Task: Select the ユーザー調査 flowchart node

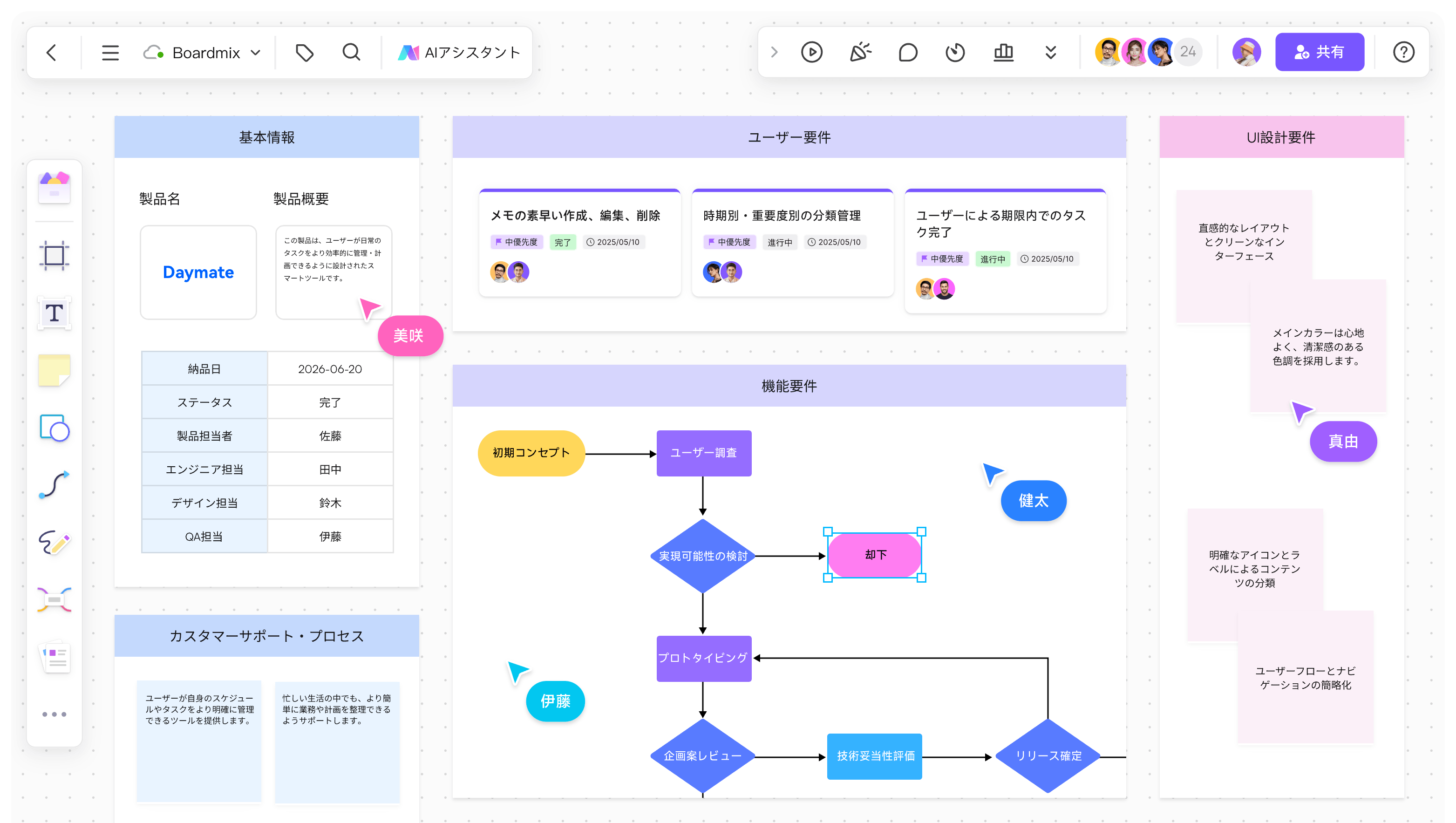Action: tap(704, 453)
